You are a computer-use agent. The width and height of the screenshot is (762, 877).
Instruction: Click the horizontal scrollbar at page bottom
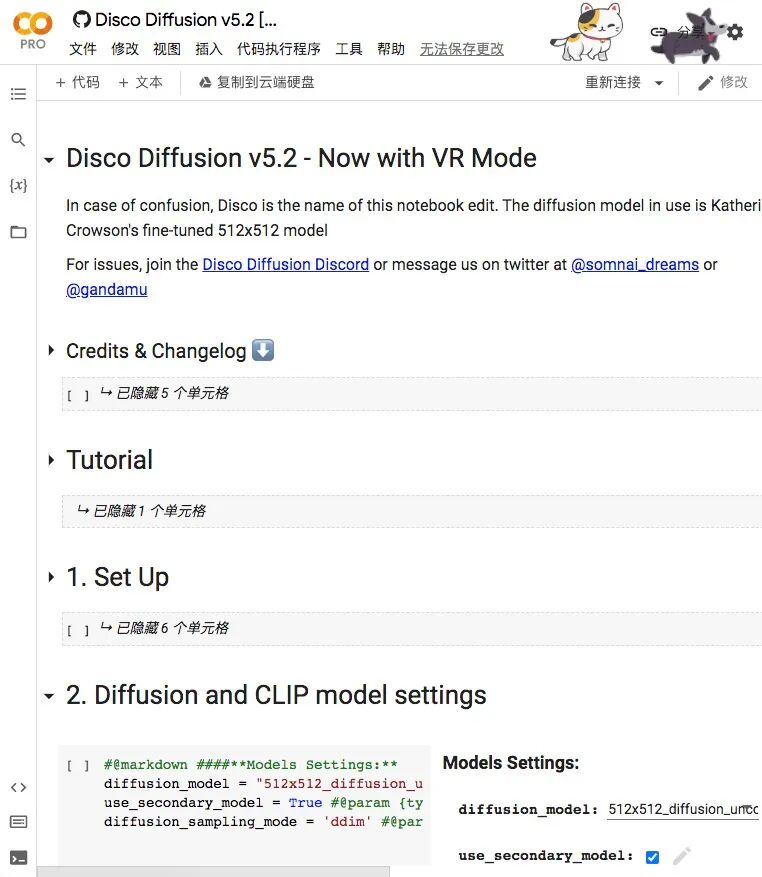click(213, 871)
